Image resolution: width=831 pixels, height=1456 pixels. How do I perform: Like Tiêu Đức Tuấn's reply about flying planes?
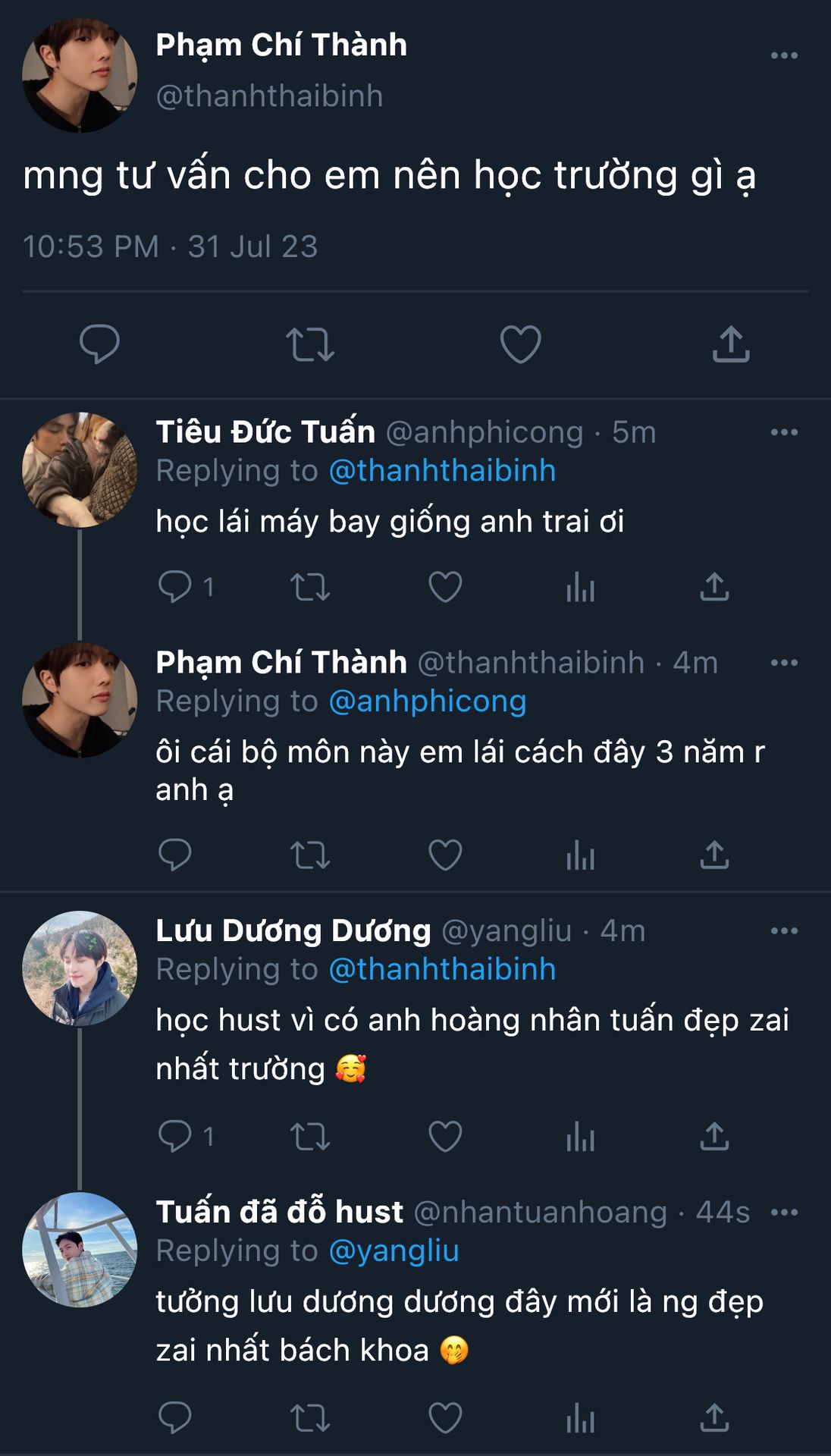(x=445, y=587)
